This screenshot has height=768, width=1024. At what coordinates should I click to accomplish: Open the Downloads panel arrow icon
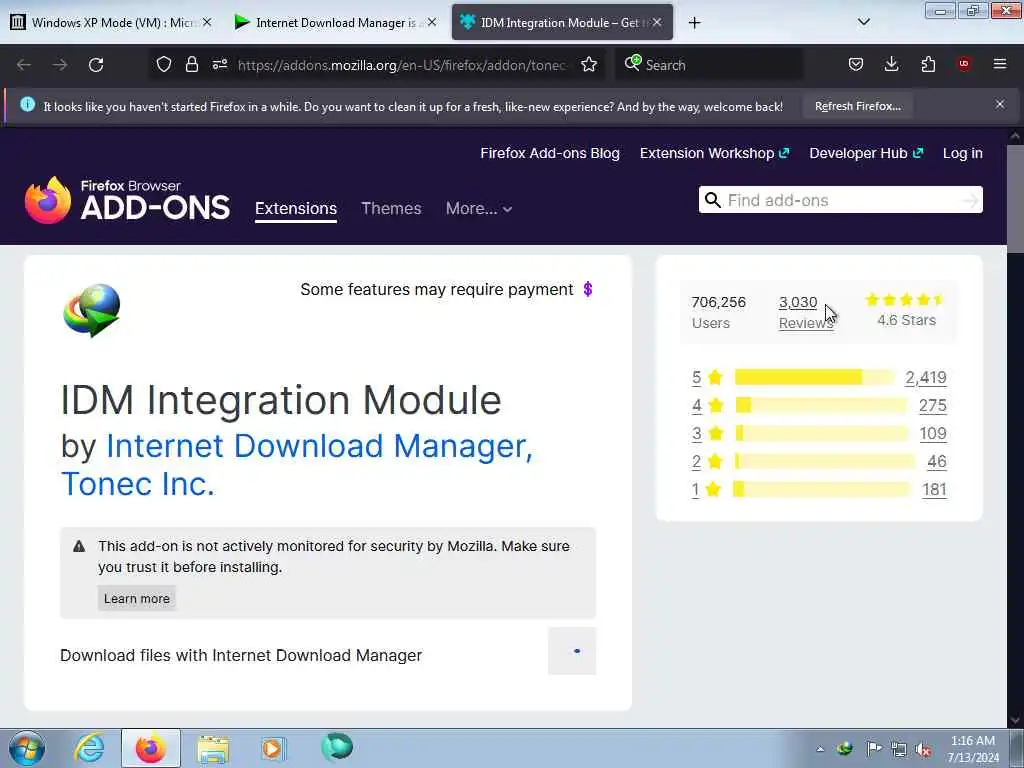[891, 65]
